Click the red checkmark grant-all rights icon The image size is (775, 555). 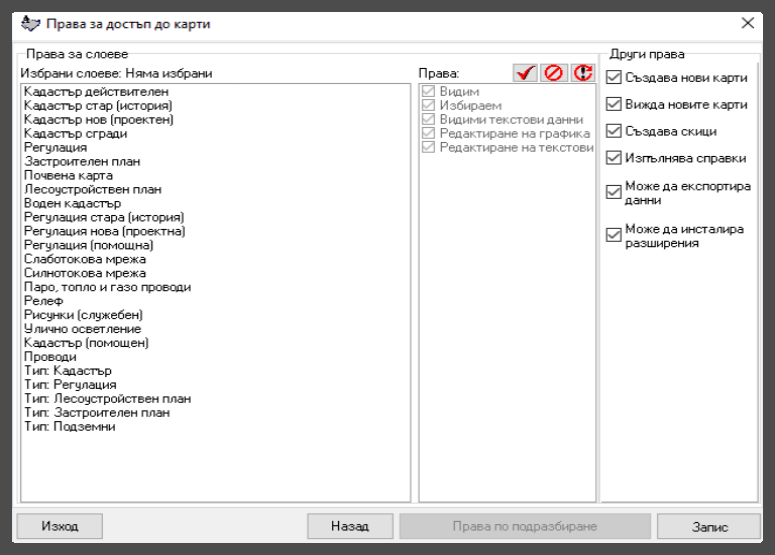coord(524,73)
